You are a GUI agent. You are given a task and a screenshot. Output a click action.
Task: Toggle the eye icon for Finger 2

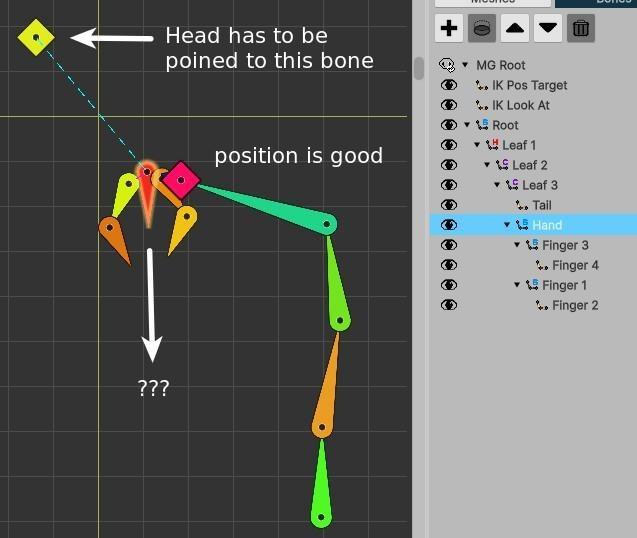coord(448,305)
